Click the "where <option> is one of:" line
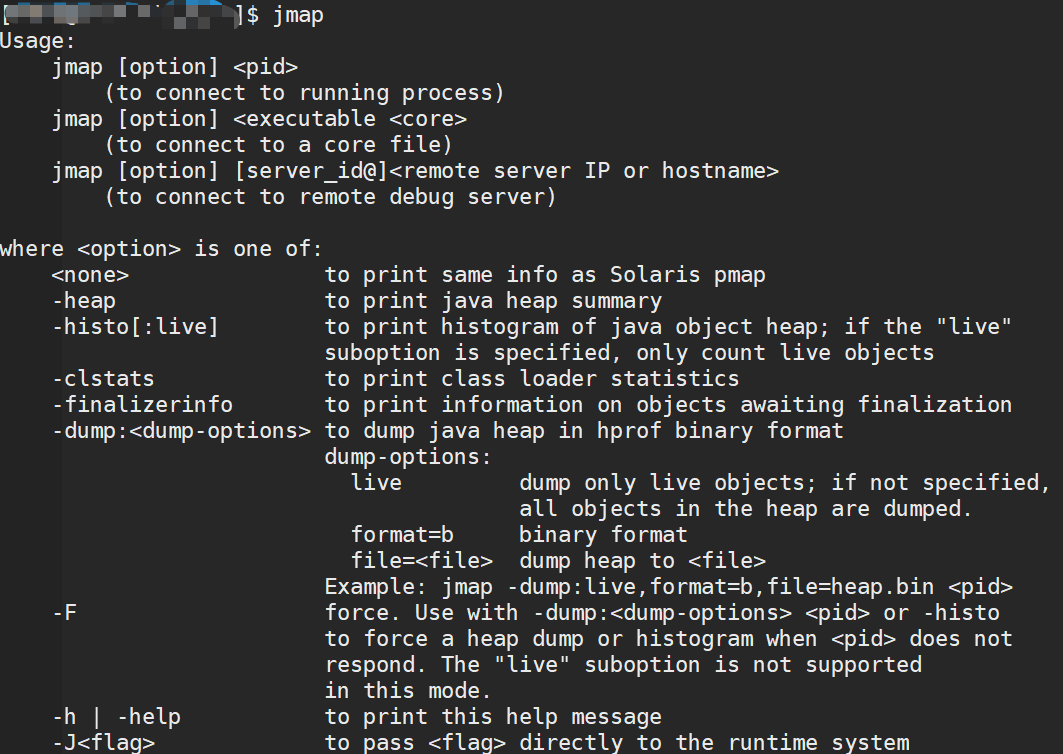Viewport: 1063px width, 754px height. click(161, 249)
